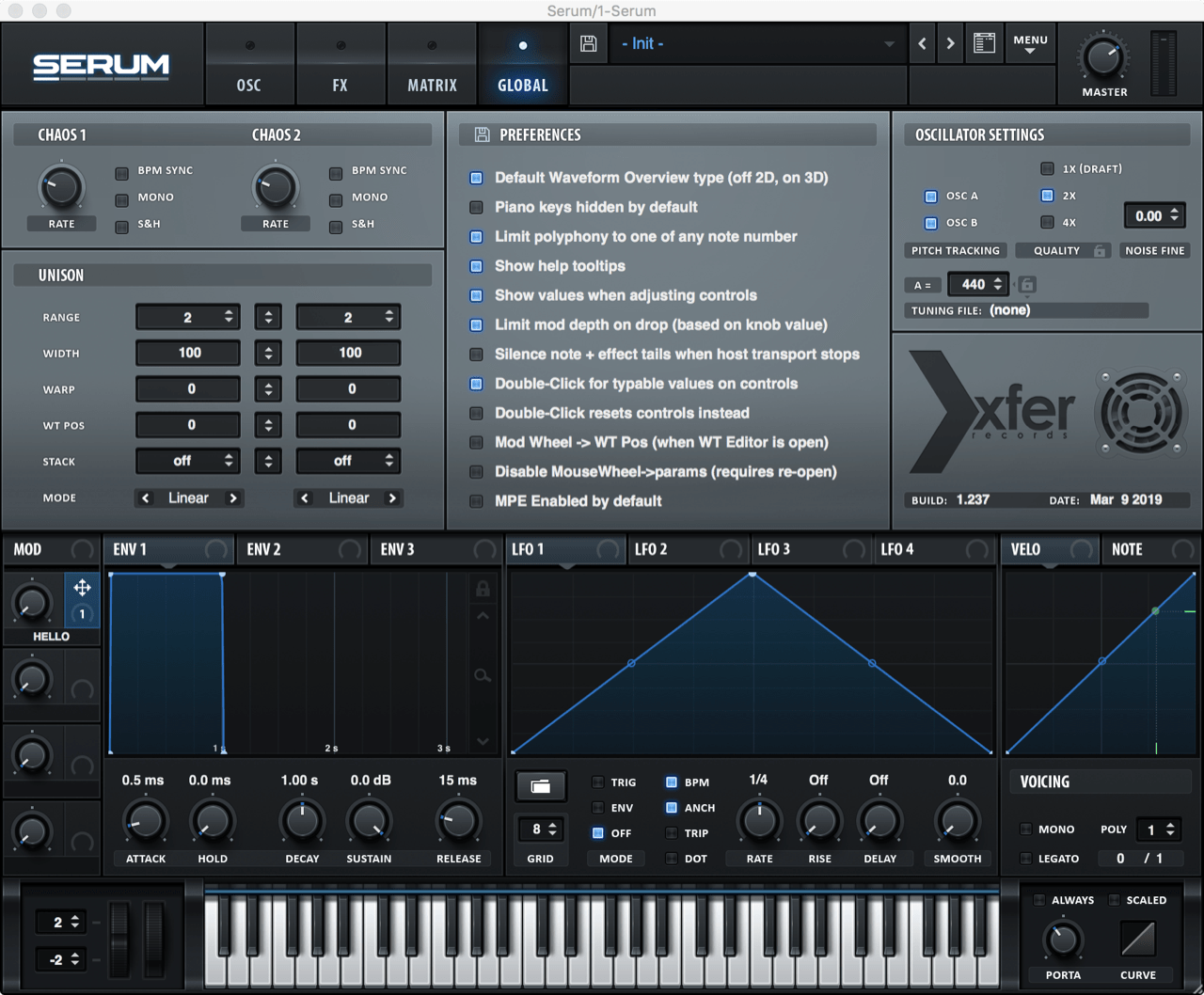Screen dimensions: 1204x995
Task: Open the LFO shape folder icon
Action: 541,786
